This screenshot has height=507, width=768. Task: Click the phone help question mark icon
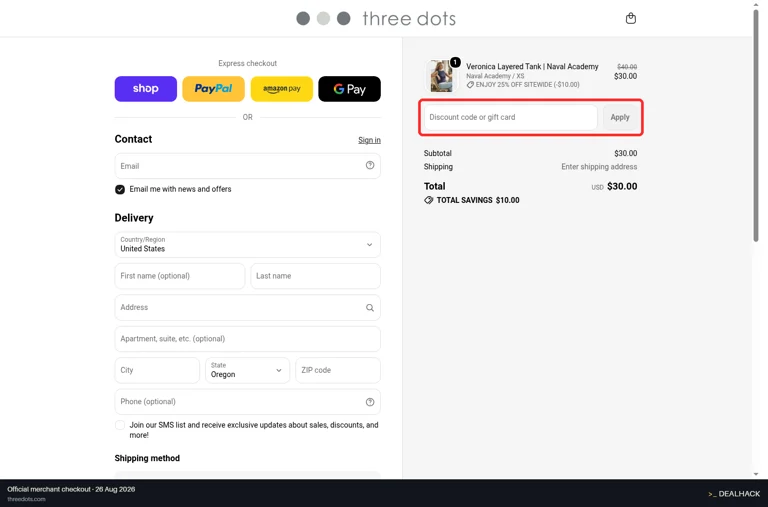pos(370,402)
